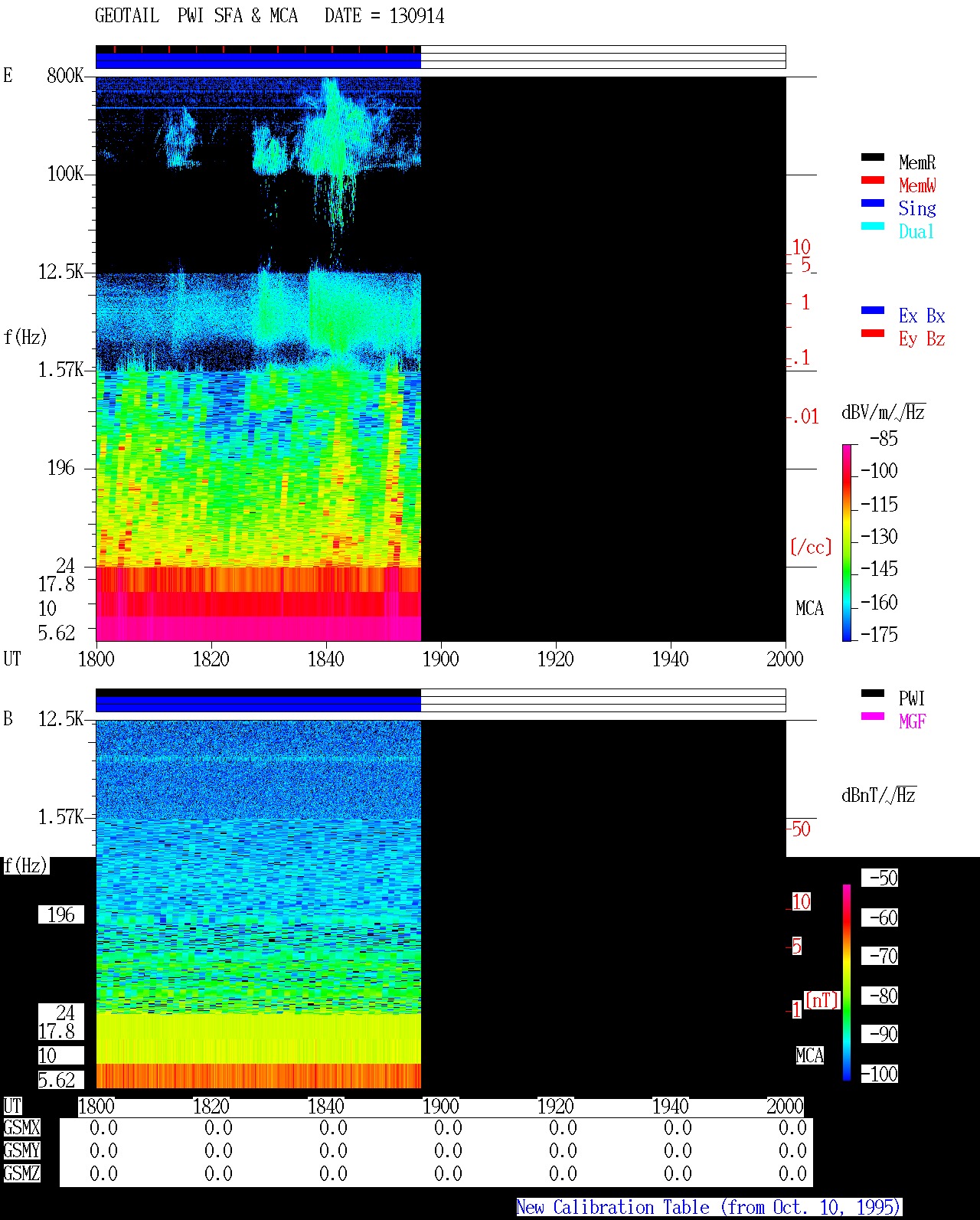
Task: Click the Dual legend label
Action: pos(916,231)
